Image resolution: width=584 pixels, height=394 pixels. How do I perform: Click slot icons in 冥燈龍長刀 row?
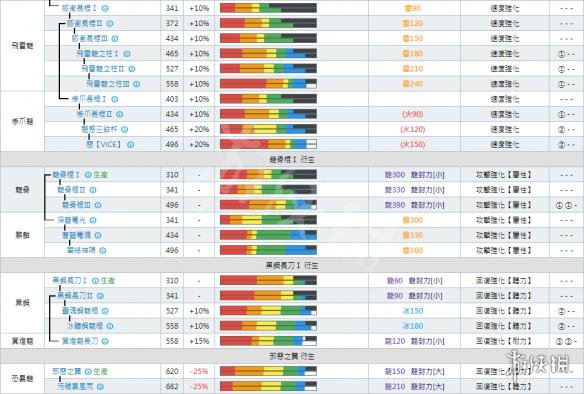click(566, 341)
